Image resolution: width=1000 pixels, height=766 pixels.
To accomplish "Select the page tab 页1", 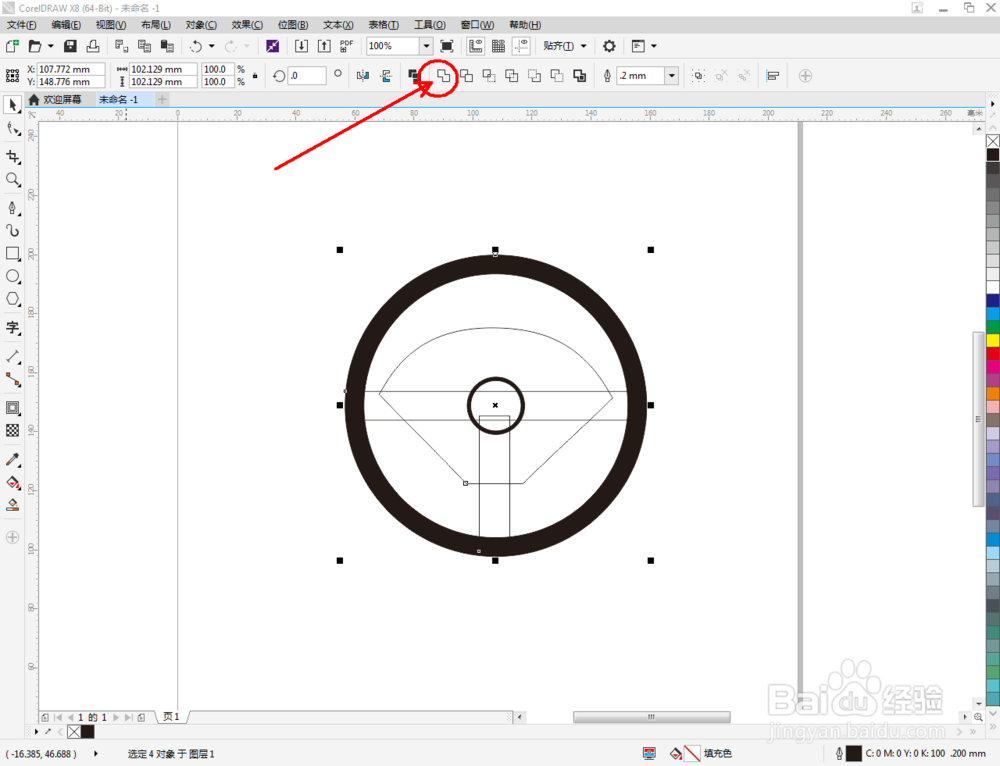I will 171,717.
